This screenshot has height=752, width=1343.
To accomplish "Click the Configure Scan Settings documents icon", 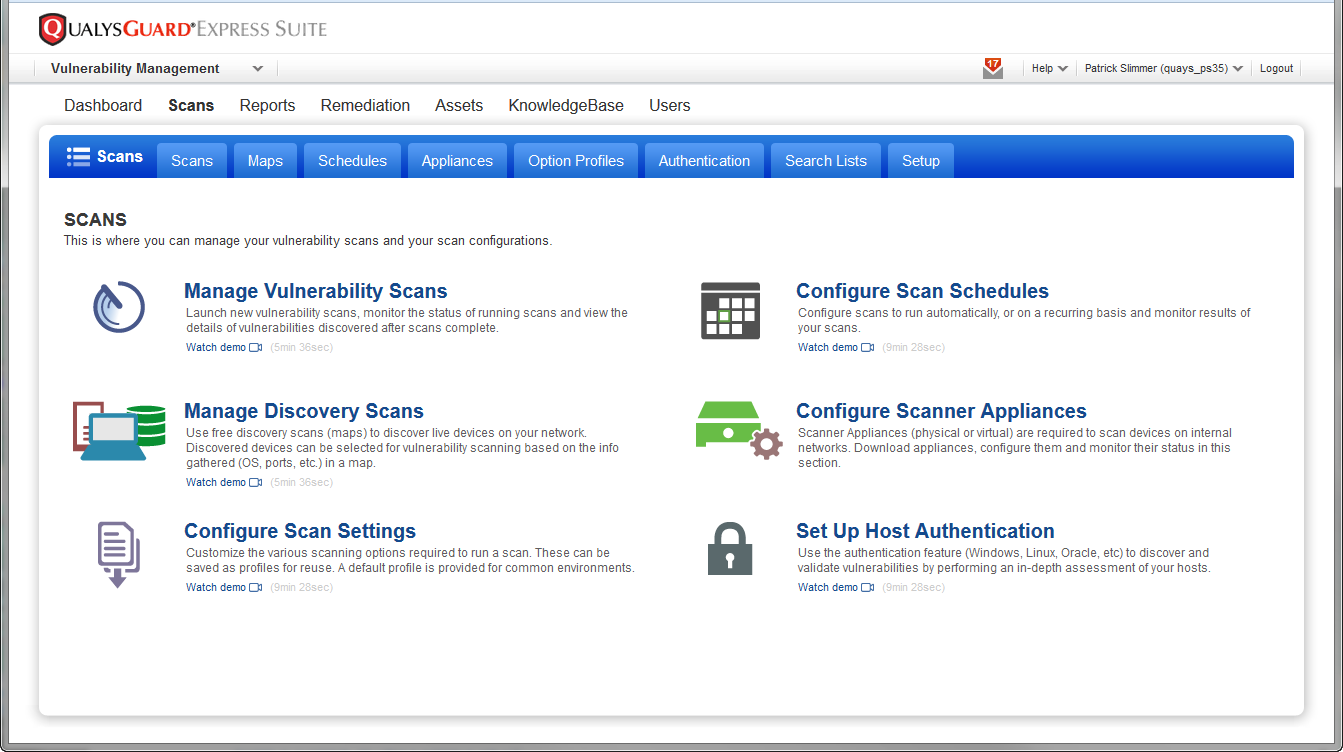I will pos(118,555).
